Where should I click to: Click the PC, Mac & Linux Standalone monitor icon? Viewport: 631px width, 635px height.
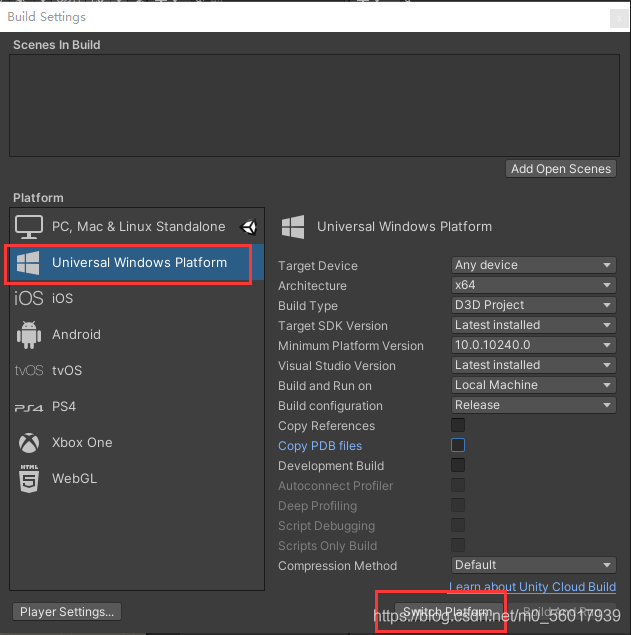[29, 227]
